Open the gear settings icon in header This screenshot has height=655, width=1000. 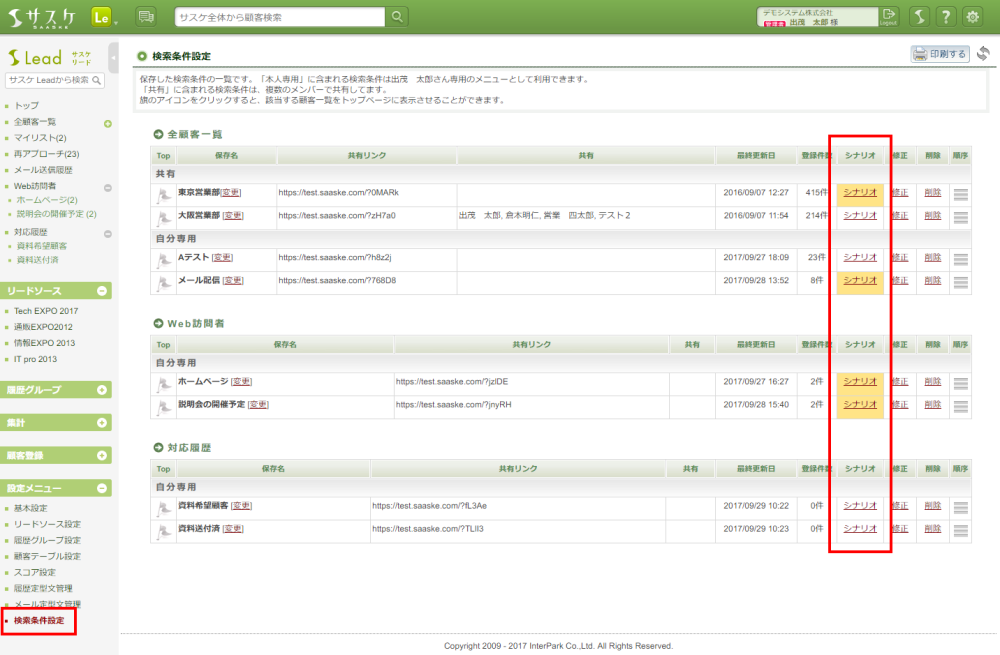971,17
